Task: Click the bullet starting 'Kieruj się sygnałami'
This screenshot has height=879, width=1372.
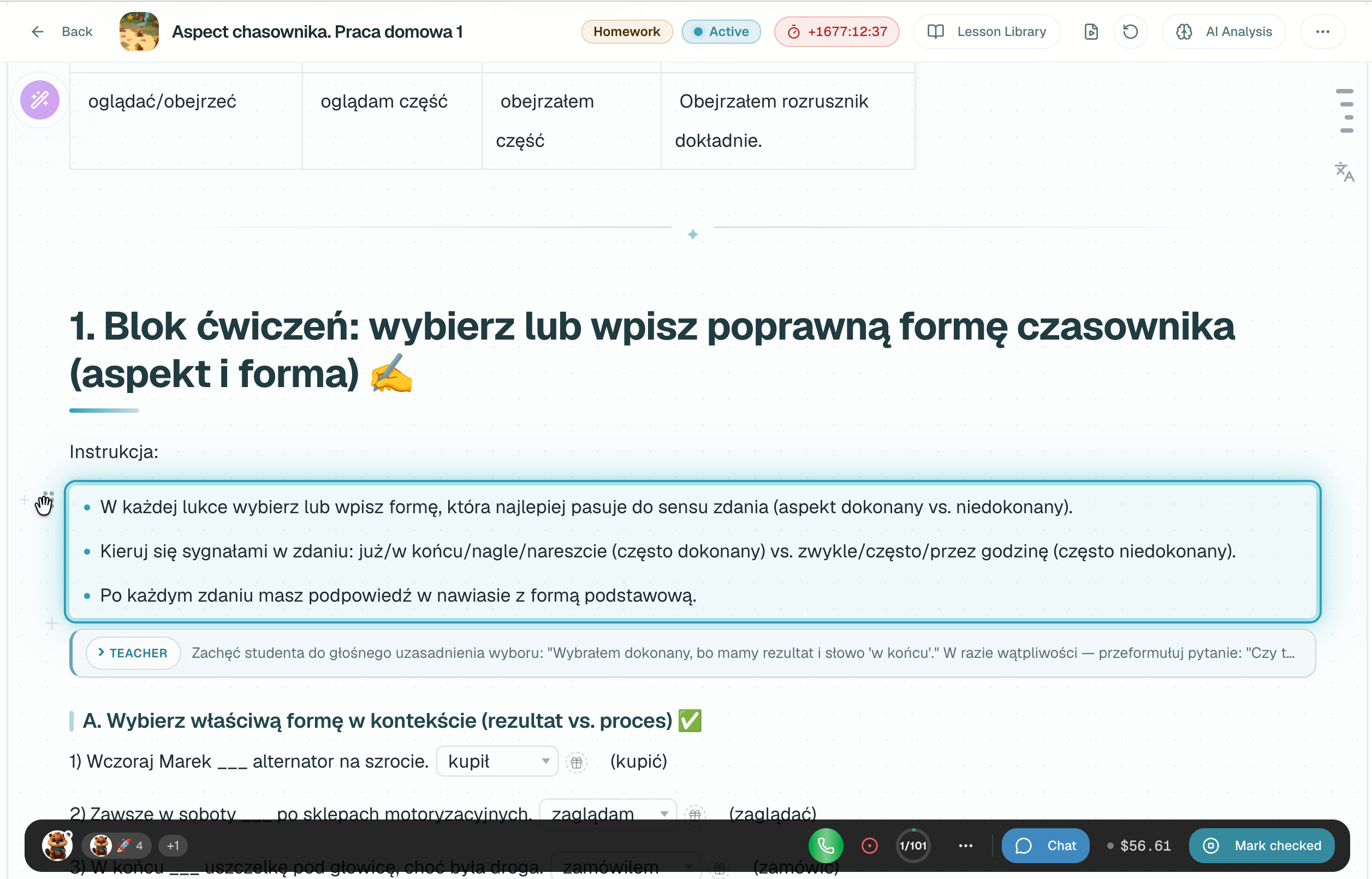Action: coord(668,551)
